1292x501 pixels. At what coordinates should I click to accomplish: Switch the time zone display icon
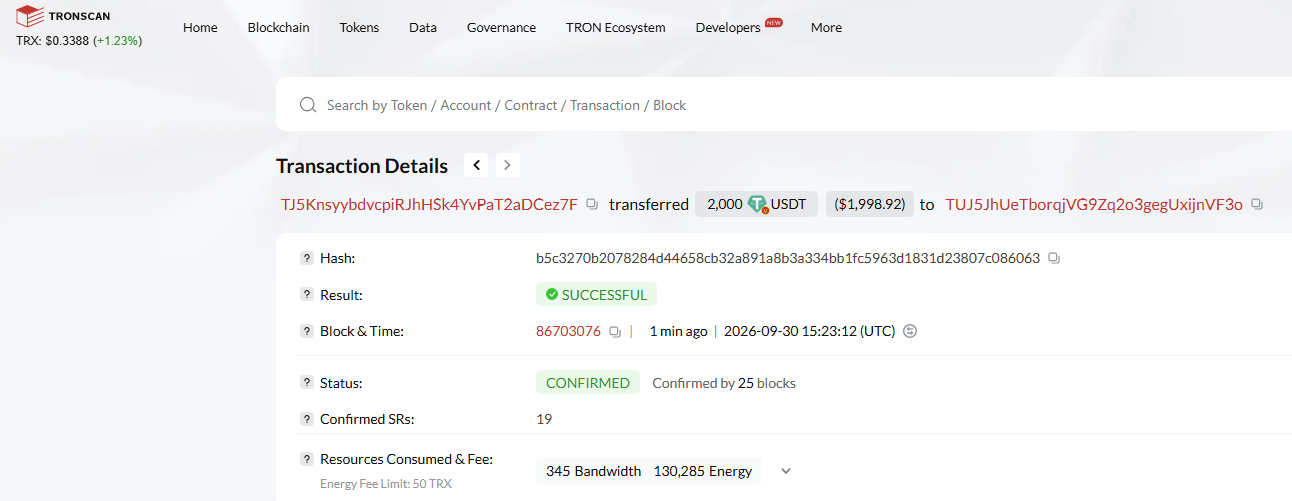pyautogui.click(x=910, y=331)
